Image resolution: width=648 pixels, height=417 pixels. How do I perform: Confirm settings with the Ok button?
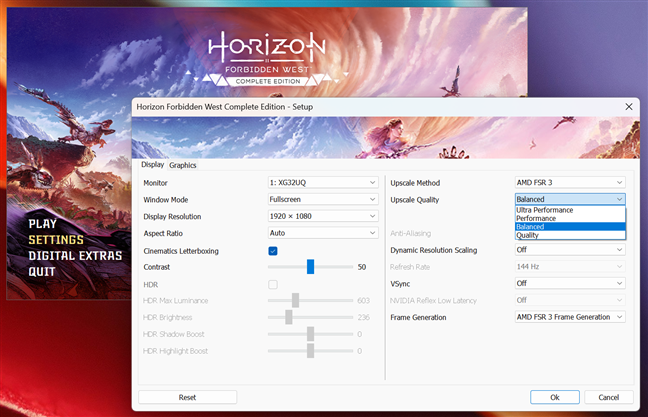555,397
